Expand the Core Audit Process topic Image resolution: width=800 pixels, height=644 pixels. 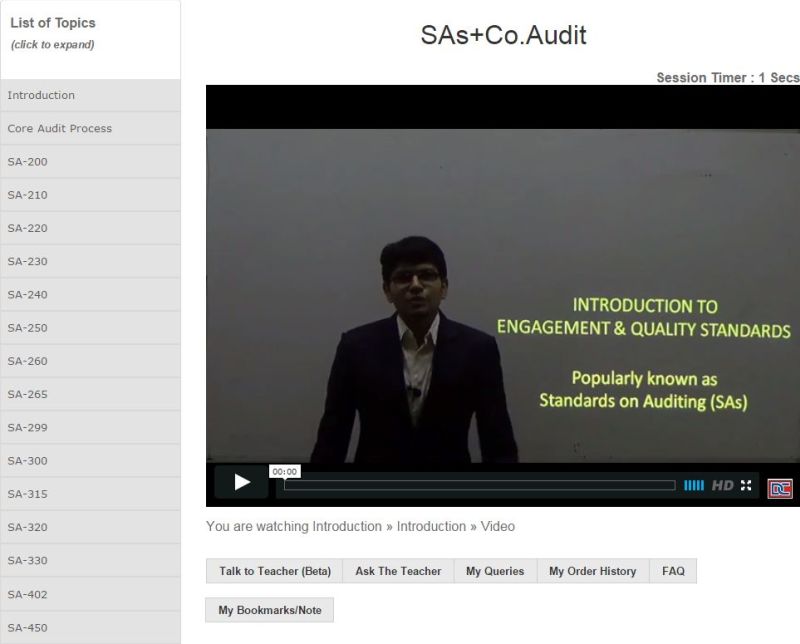point(90,128)
